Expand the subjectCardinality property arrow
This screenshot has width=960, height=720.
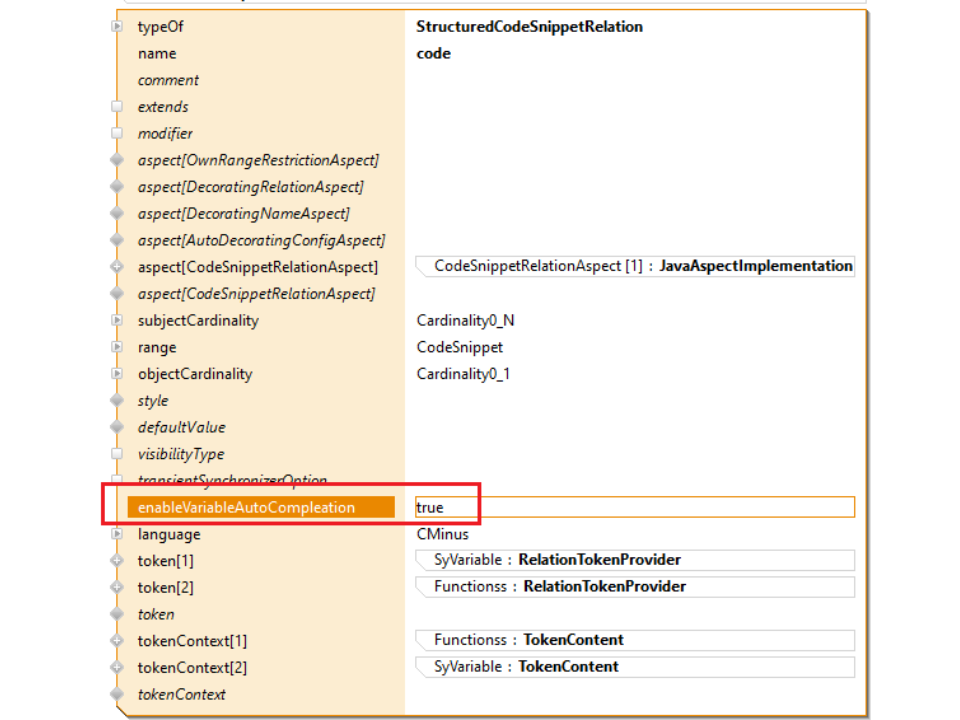coord(117,321)
